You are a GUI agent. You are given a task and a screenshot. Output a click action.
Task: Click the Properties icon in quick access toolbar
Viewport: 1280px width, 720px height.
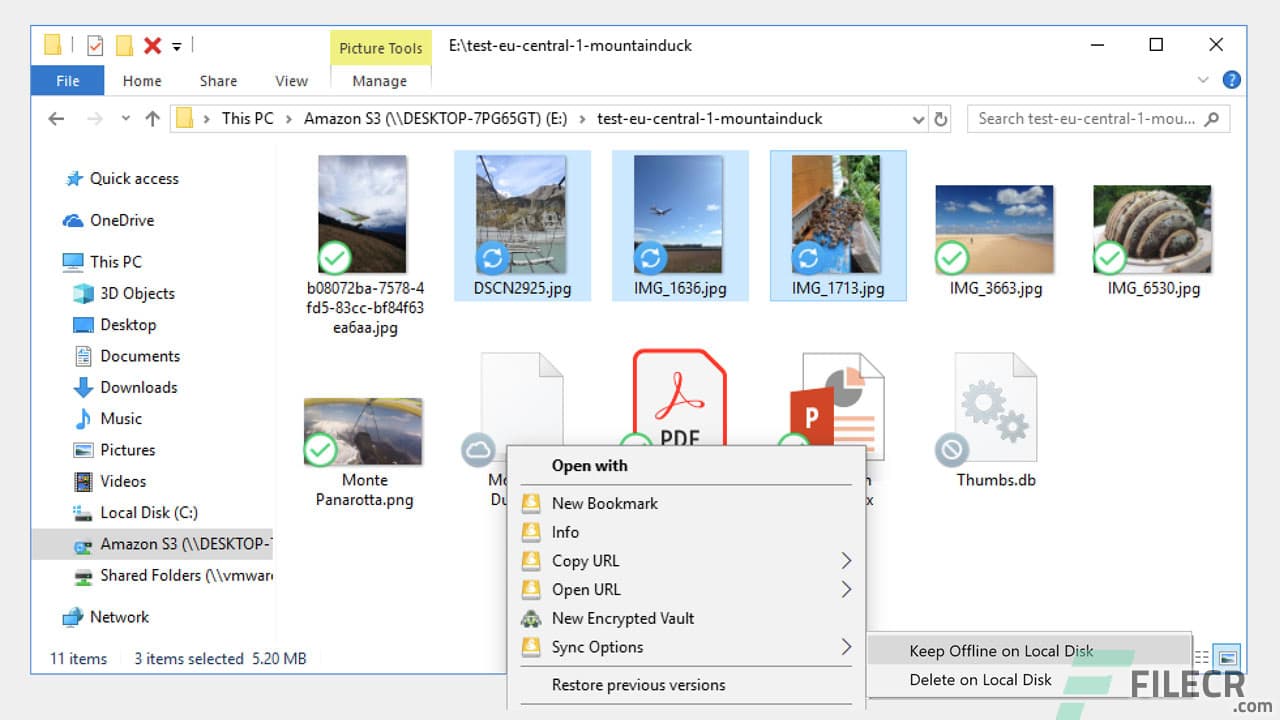pyautogui.click(x=94, y=45)
